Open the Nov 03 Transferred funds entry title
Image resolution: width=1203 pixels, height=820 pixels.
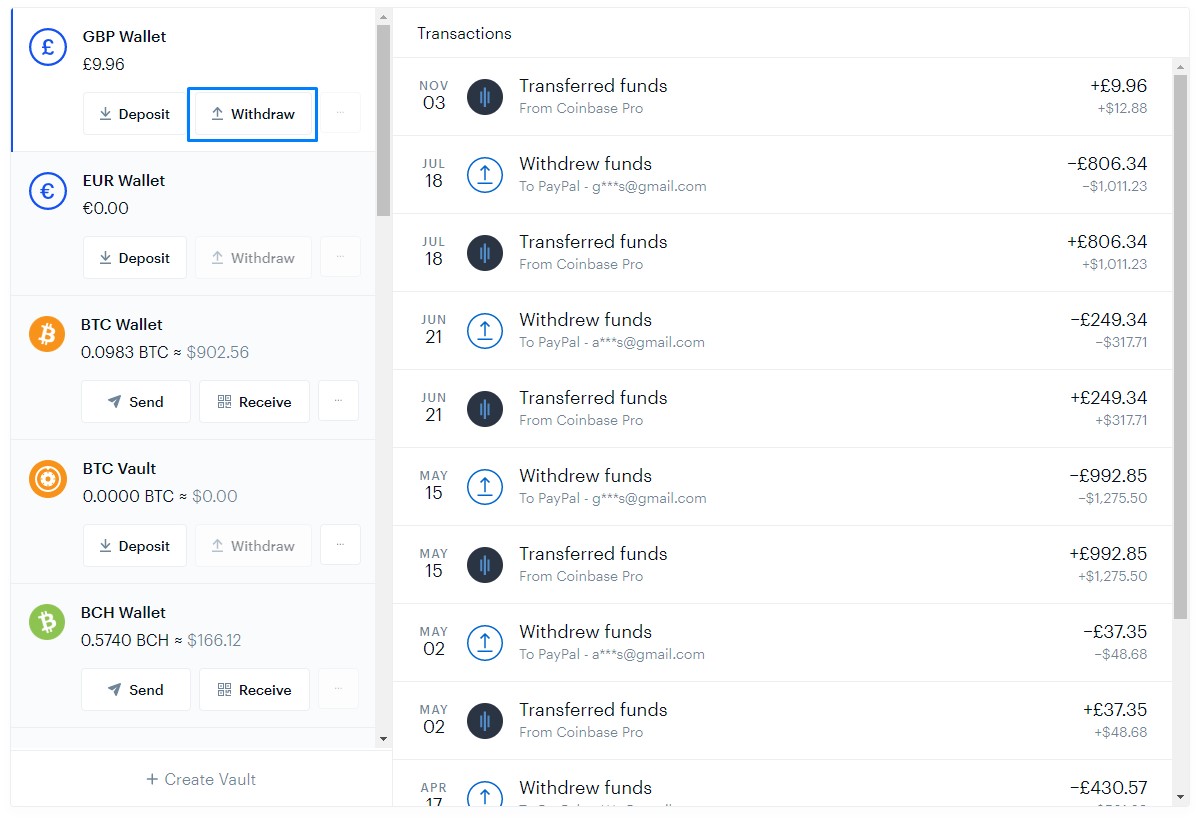point(593,86)
